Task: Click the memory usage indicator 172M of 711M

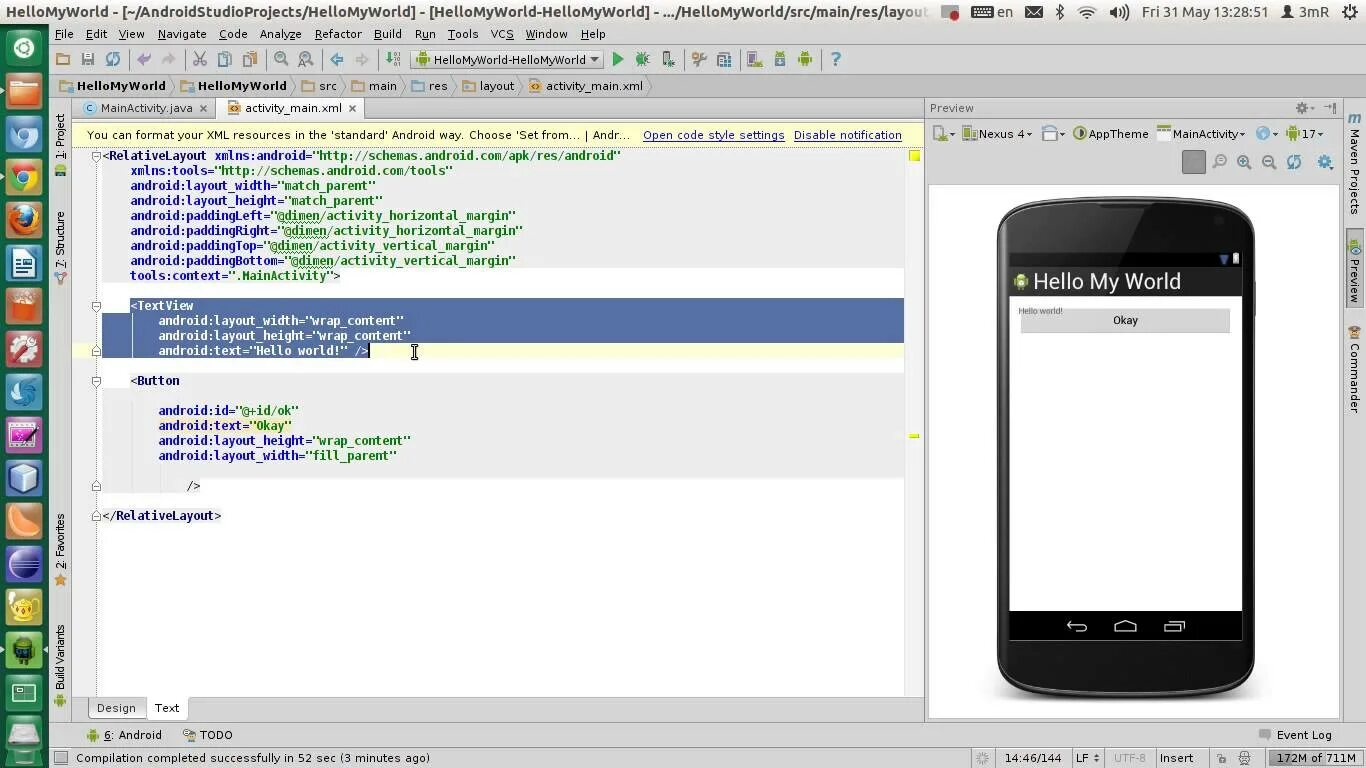Action: pos(1316,758)
